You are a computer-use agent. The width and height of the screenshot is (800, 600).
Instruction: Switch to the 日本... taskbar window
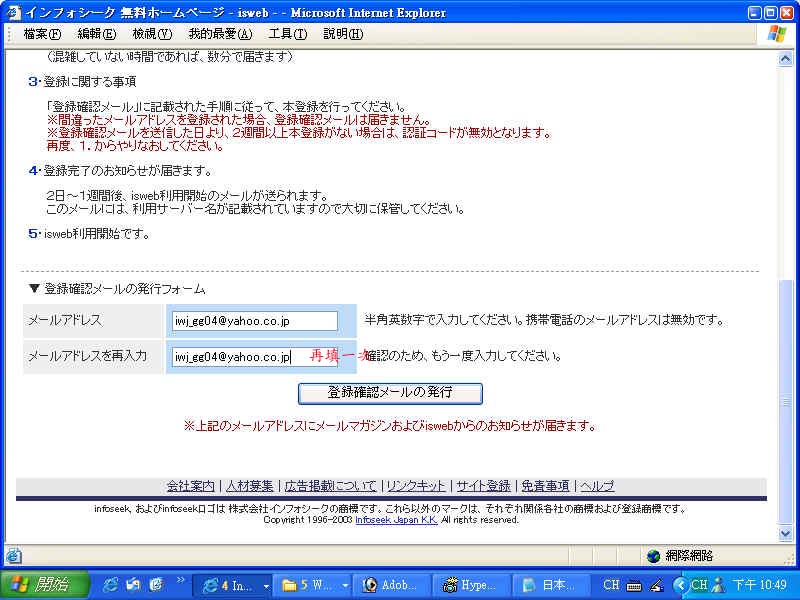(551, 585)
